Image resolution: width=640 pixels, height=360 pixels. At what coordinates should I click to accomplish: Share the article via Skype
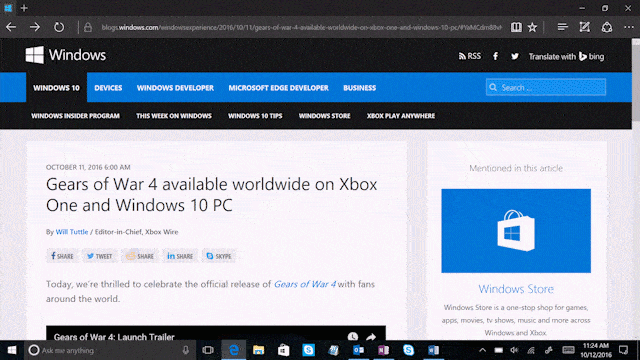coord(219,256)
